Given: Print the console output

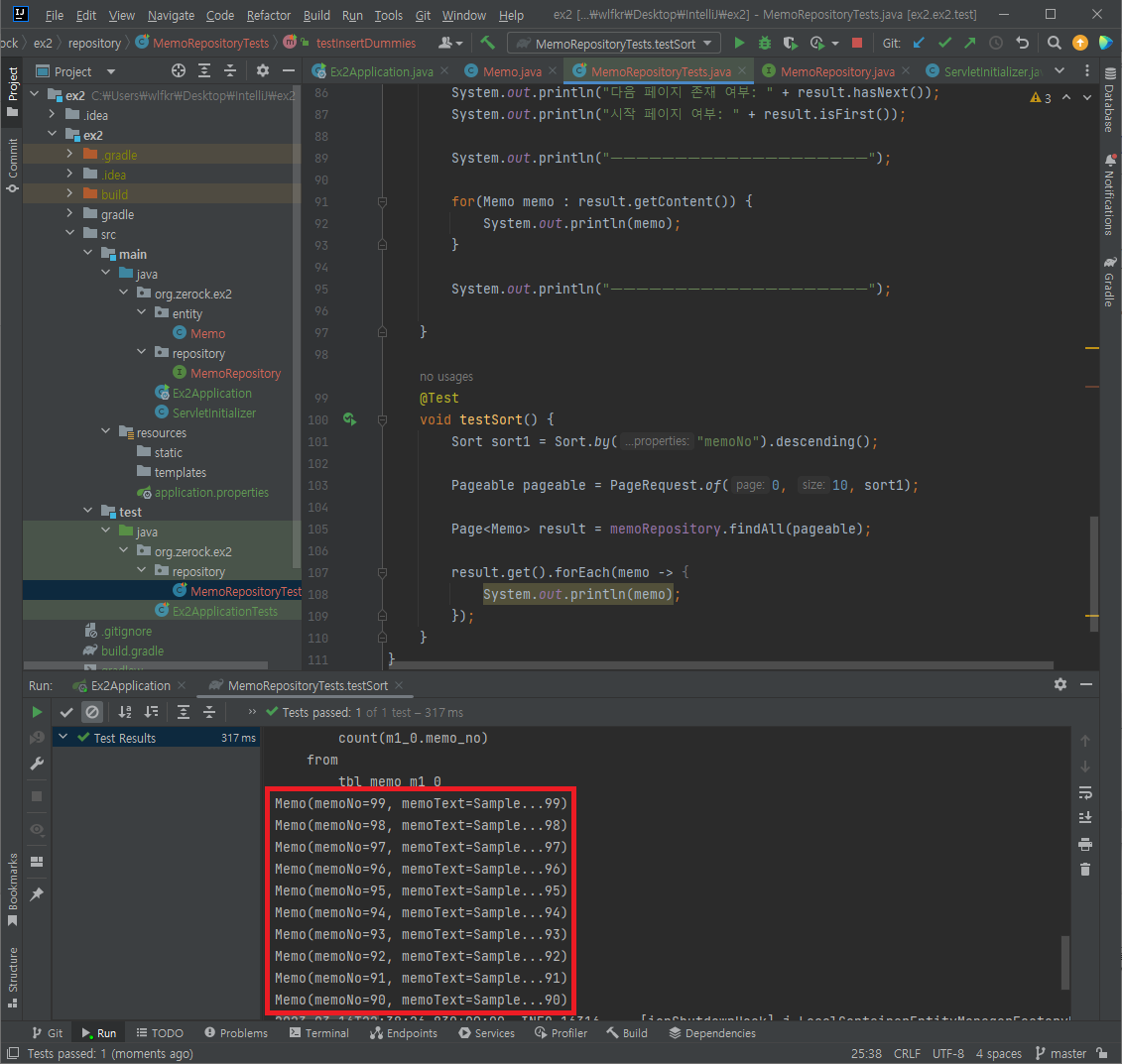Looking at the screenshot, I should [1084, 845].
